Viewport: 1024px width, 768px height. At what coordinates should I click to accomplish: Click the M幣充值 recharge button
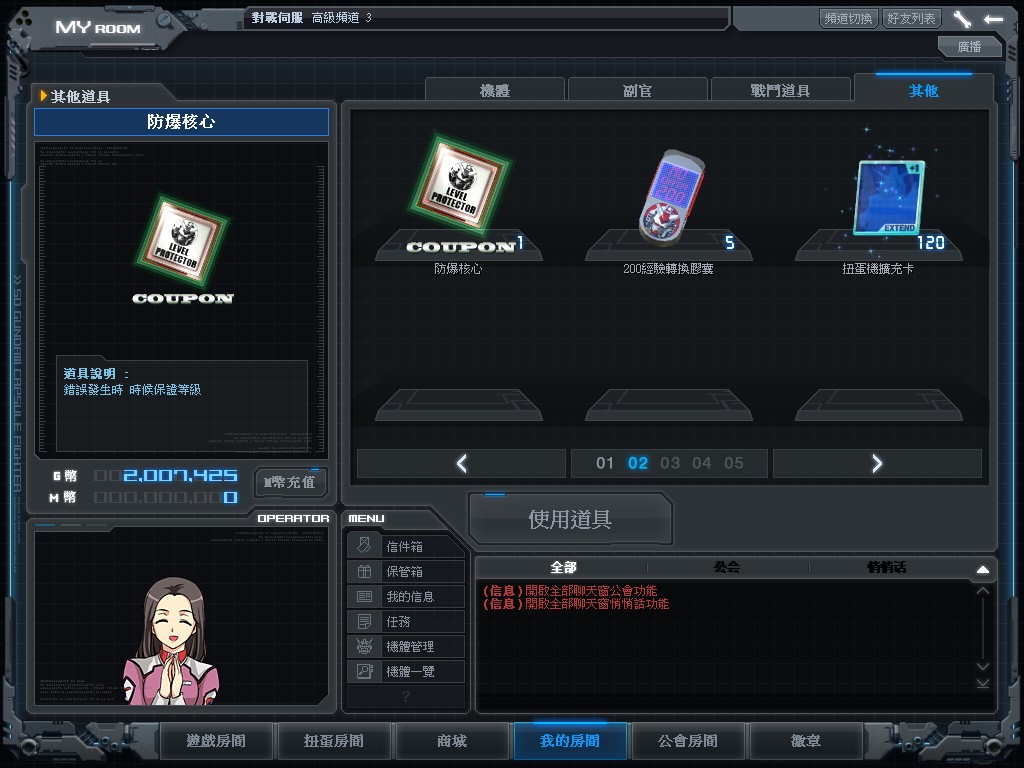point(290,482)
